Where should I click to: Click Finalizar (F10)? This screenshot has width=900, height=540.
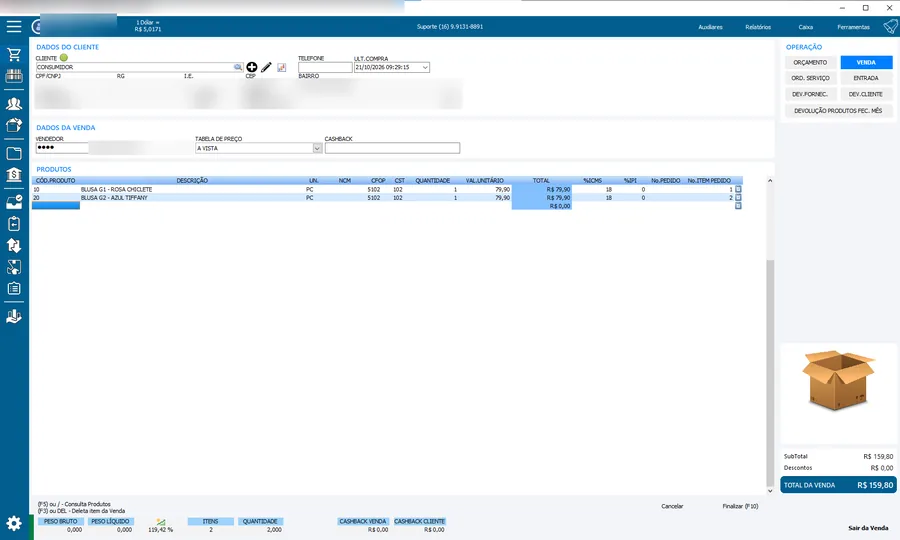740,506
